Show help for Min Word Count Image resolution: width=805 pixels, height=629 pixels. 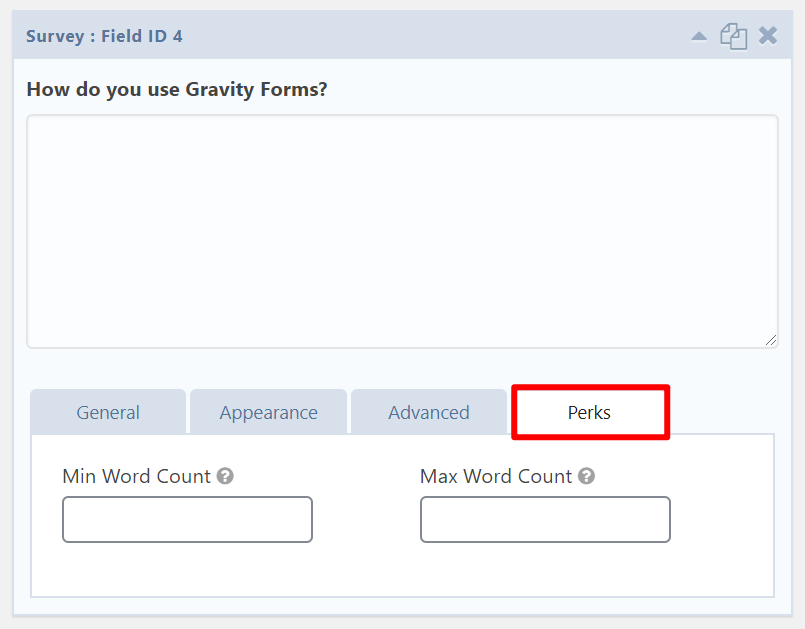tap(225, 476)
